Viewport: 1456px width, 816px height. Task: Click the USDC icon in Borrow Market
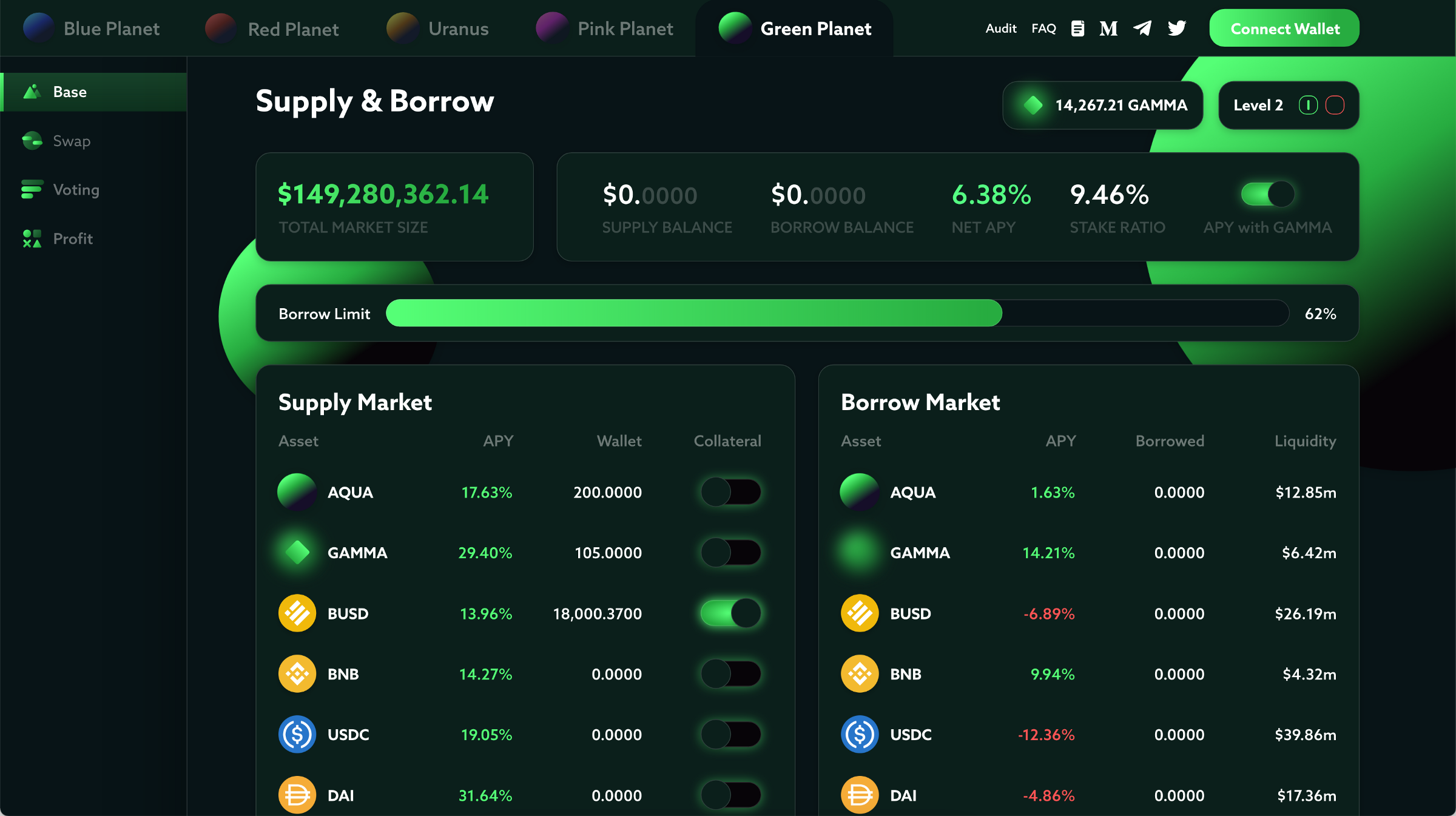tap(860, 735)
